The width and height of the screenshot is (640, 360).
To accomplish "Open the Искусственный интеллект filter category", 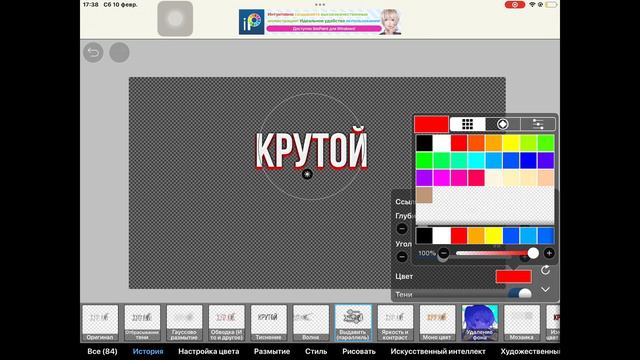I will tap(438, 351).
